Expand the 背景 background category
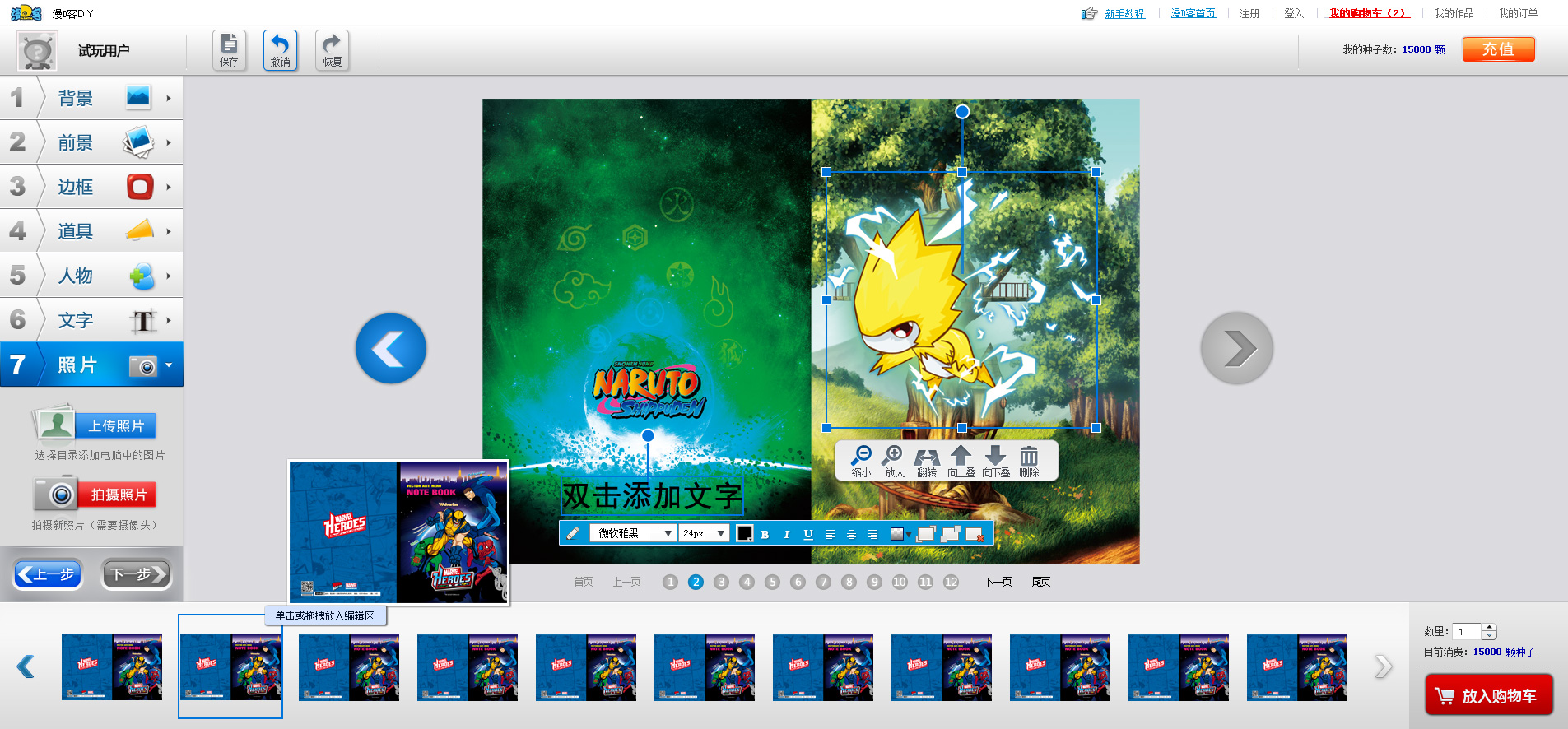The image size is (1568, 729). [x=91, y=98]
